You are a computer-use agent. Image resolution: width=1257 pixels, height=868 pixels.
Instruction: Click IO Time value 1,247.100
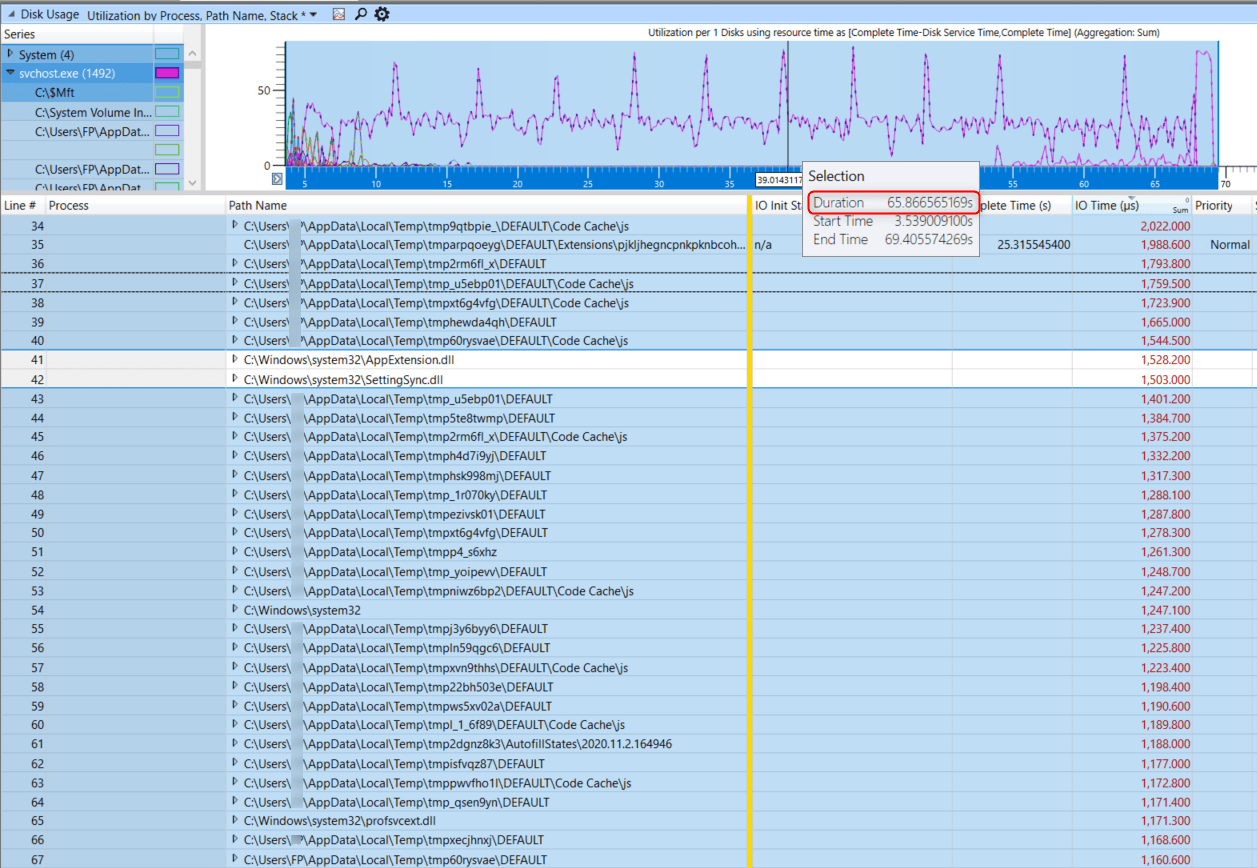click(x=1165, y=610)
